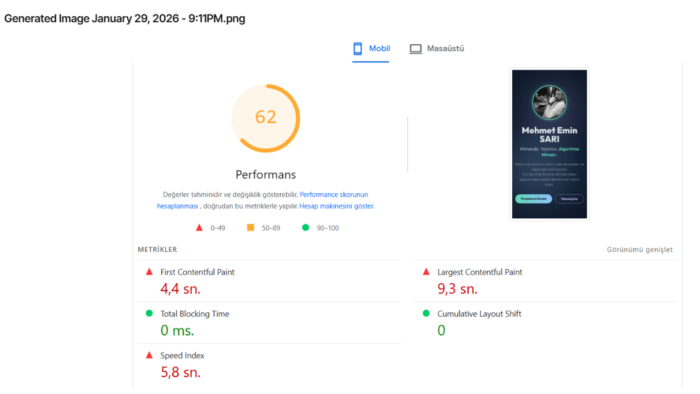The width and height of the screenshot is (700, 394).
Task: Click the '0 ms.' value
Action: coord(177,330)
